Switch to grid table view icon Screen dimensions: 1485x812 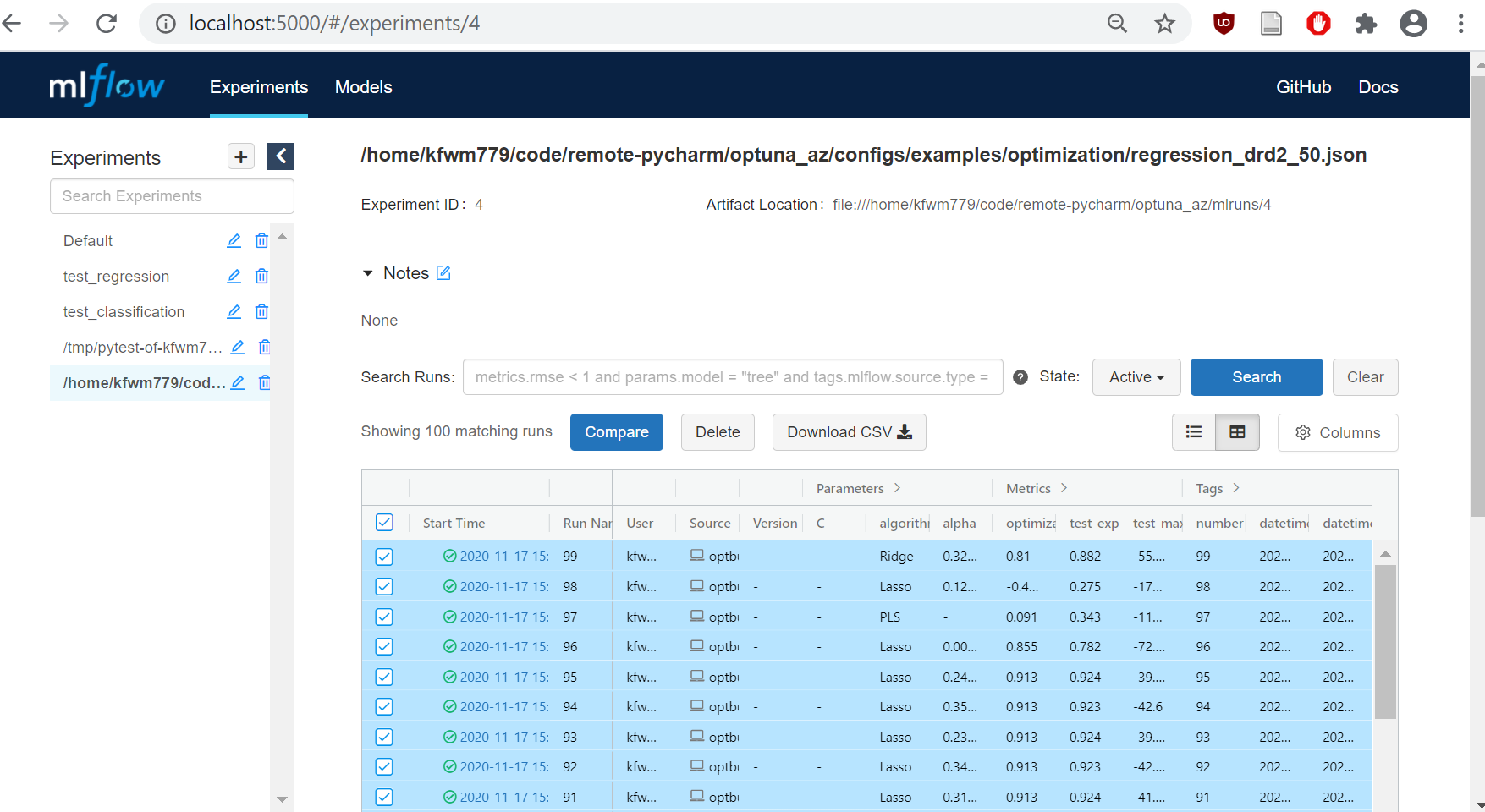pyautogui.click(x=1237, y=432)
